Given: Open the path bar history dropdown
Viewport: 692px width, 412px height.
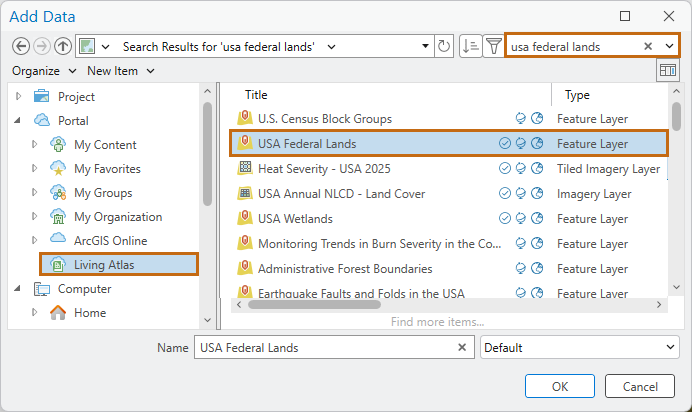Looking at the screenshot, I should [425, 46].
